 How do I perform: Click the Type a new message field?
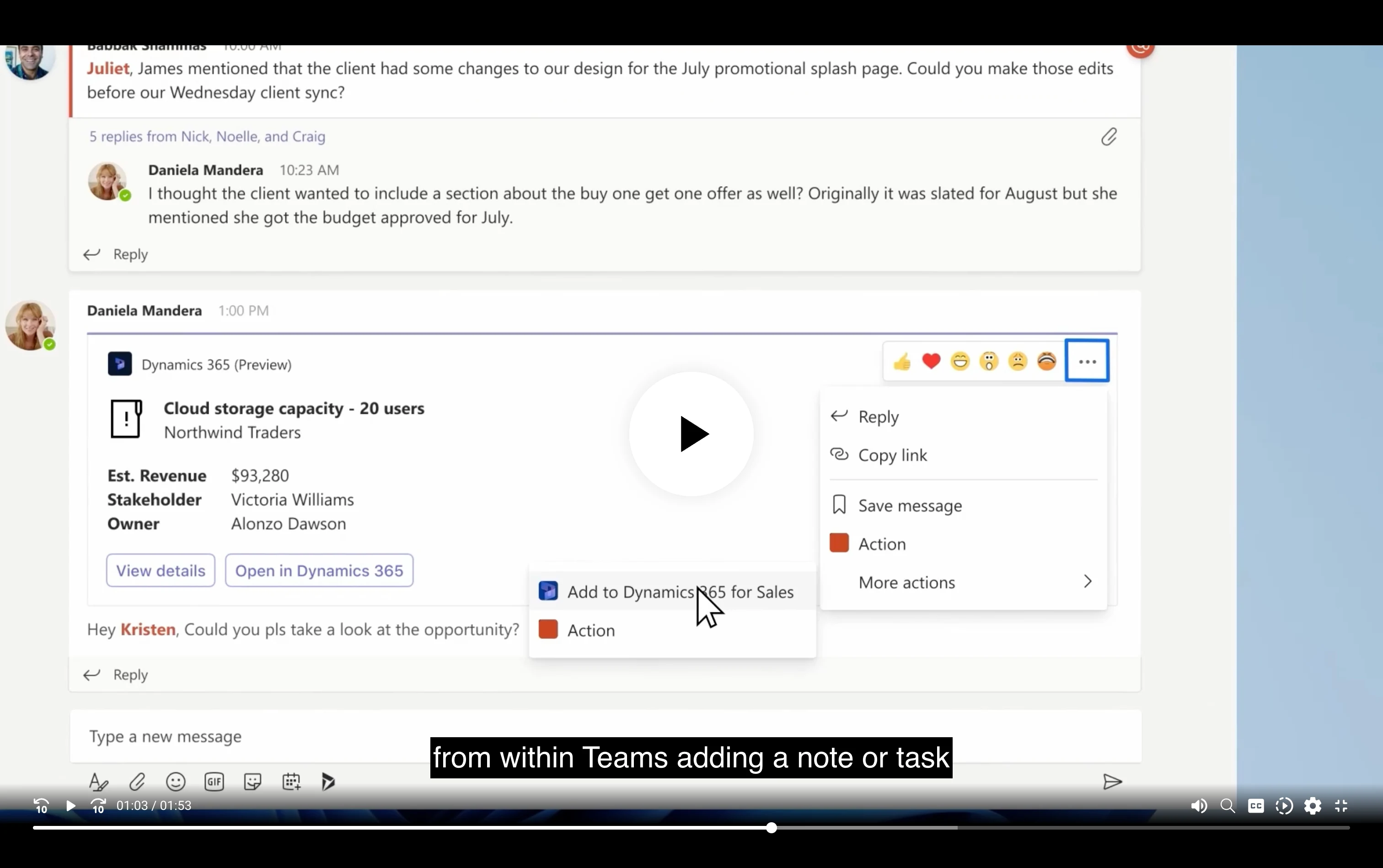(x=606, y=736)
